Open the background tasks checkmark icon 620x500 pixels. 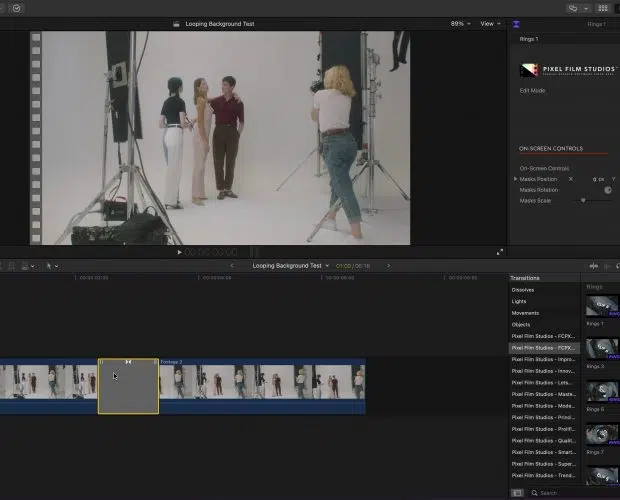tap(17, 8)
